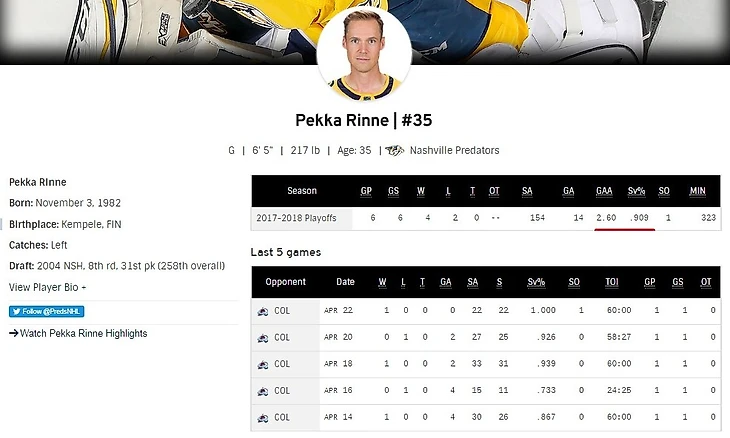Screen dimensions: 730x438
Task: Click Avalanche logo in APR 20 row
Action: click(x=263, y=338)
